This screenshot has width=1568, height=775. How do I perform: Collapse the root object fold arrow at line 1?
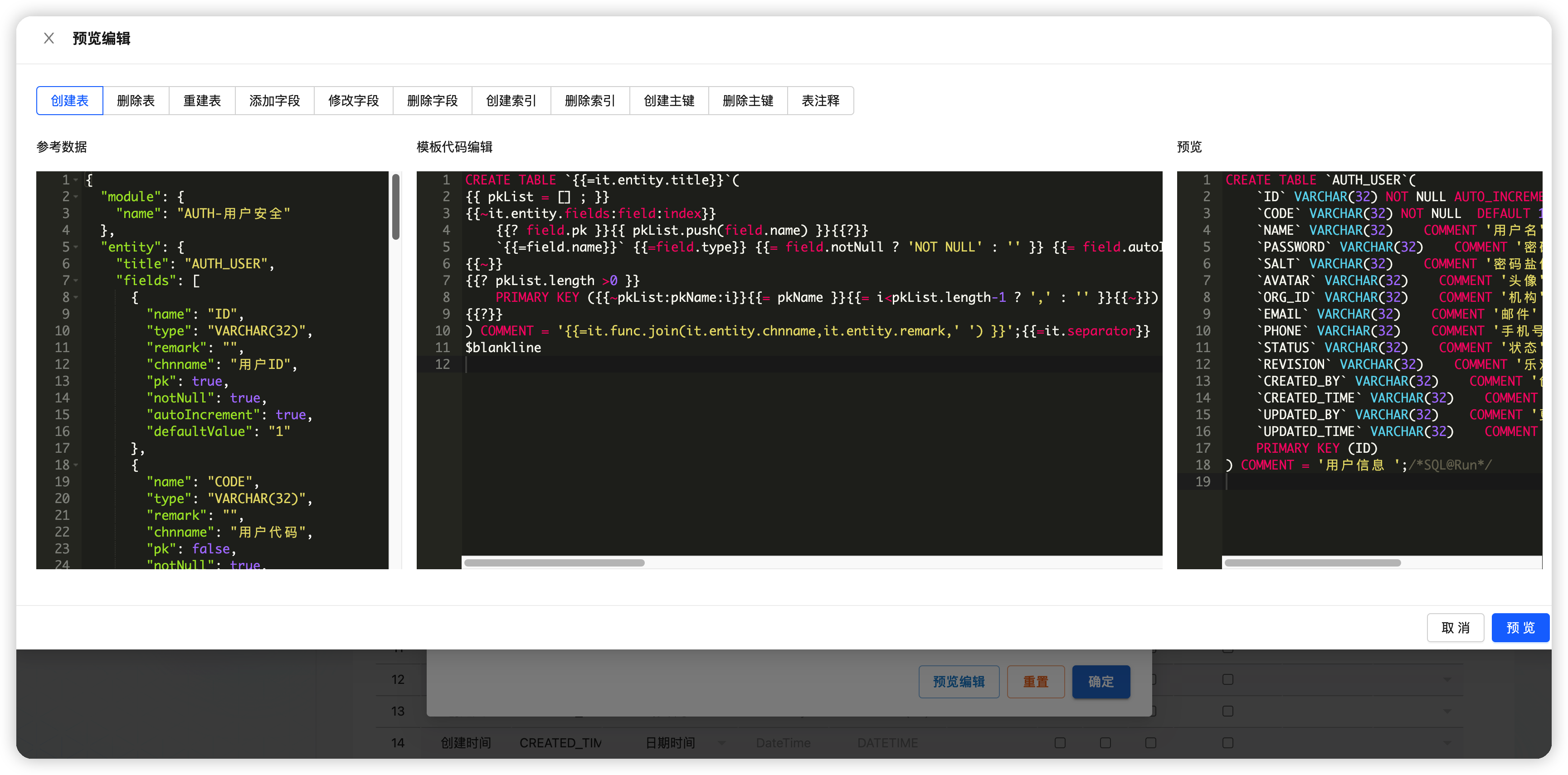click(76, 180)
